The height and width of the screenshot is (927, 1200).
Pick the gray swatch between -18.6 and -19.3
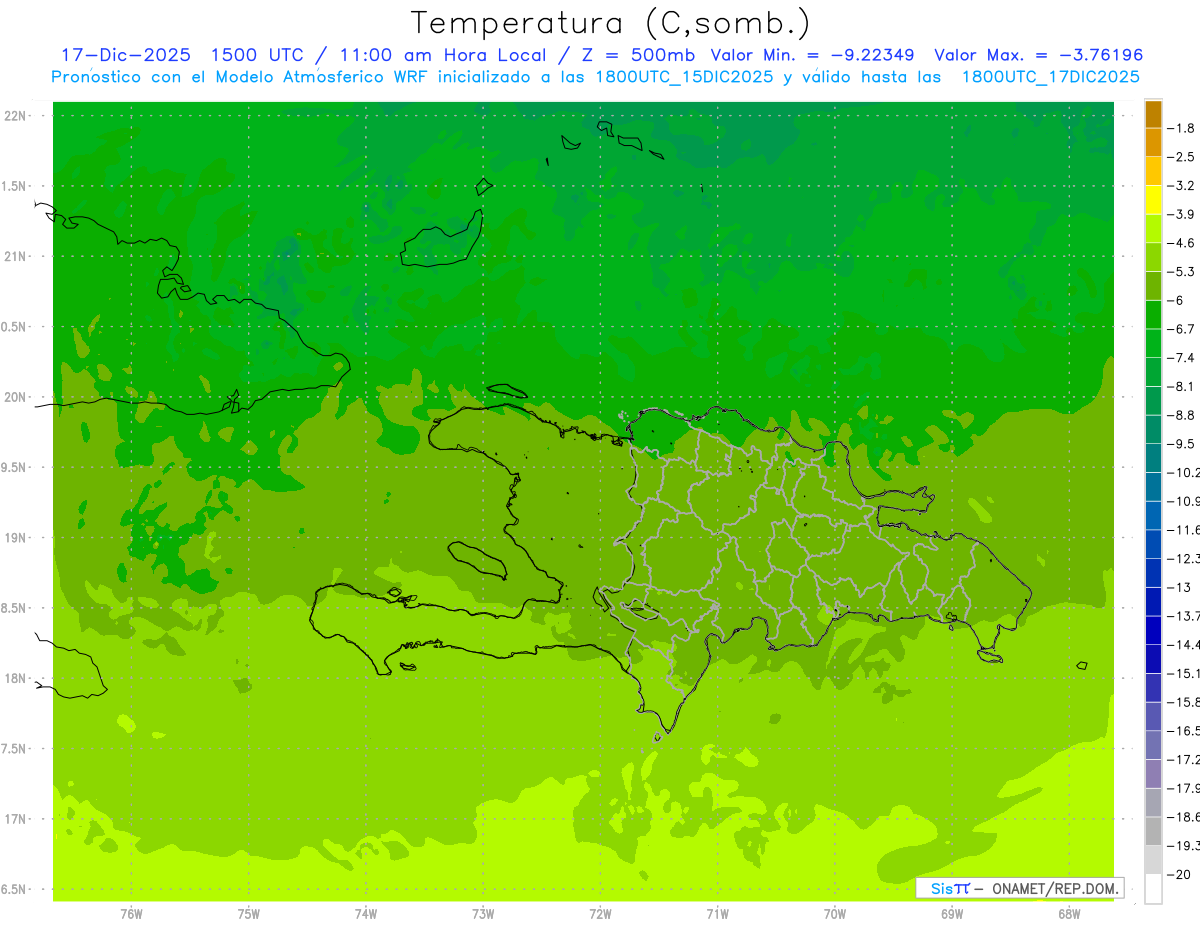pos(1153,831)
